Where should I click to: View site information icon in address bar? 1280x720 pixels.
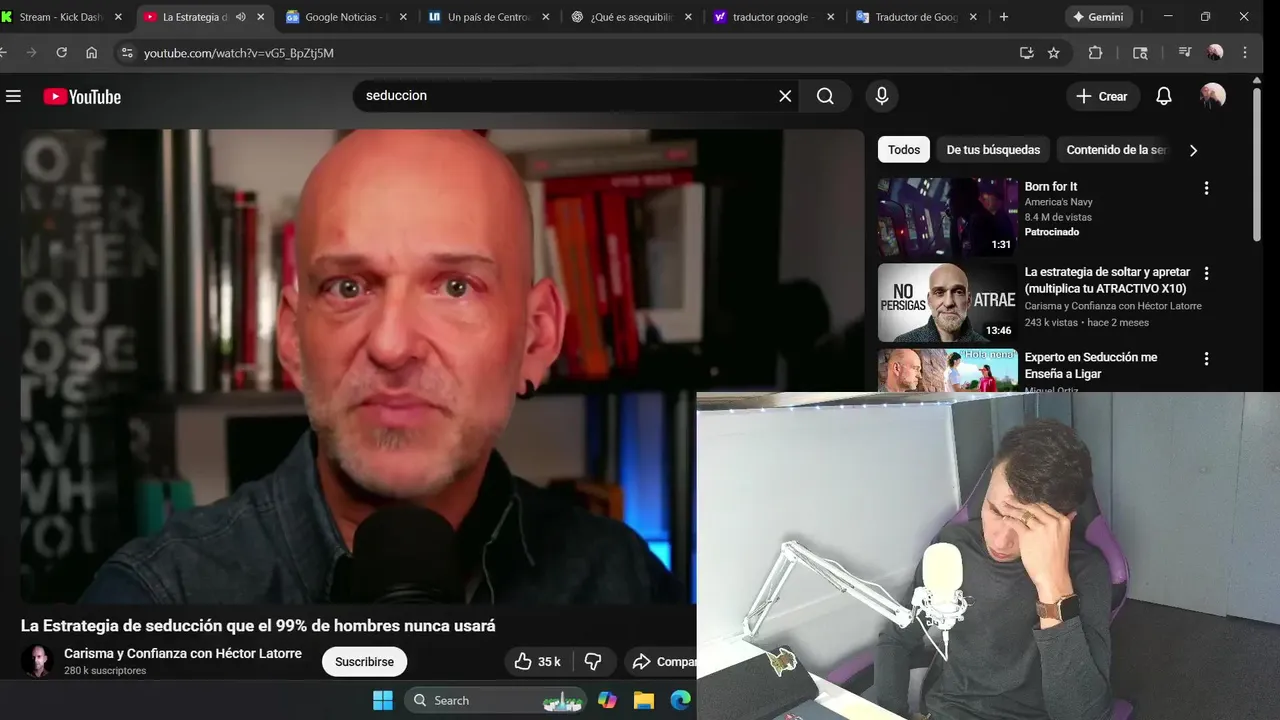pyautogui.click(x=126, y=53)
